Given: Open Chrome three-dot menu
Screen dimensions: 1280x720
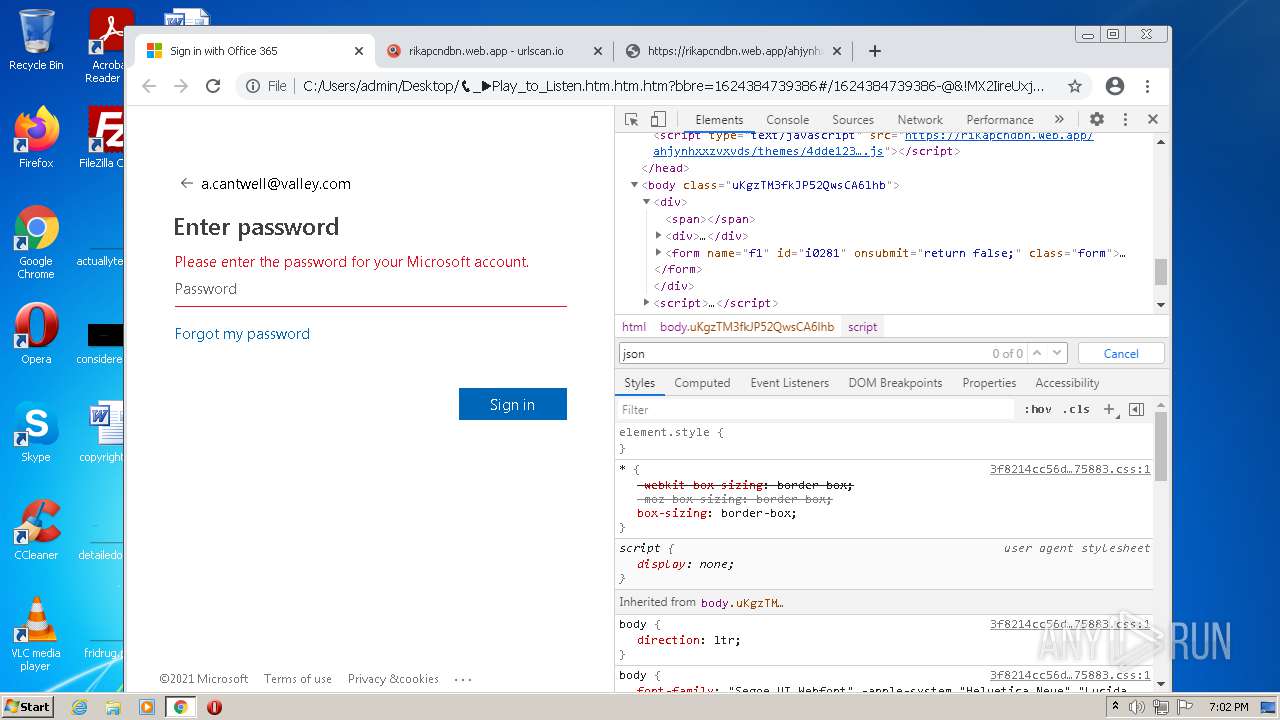Looking at the screenshot, I should pos(1147,86).
